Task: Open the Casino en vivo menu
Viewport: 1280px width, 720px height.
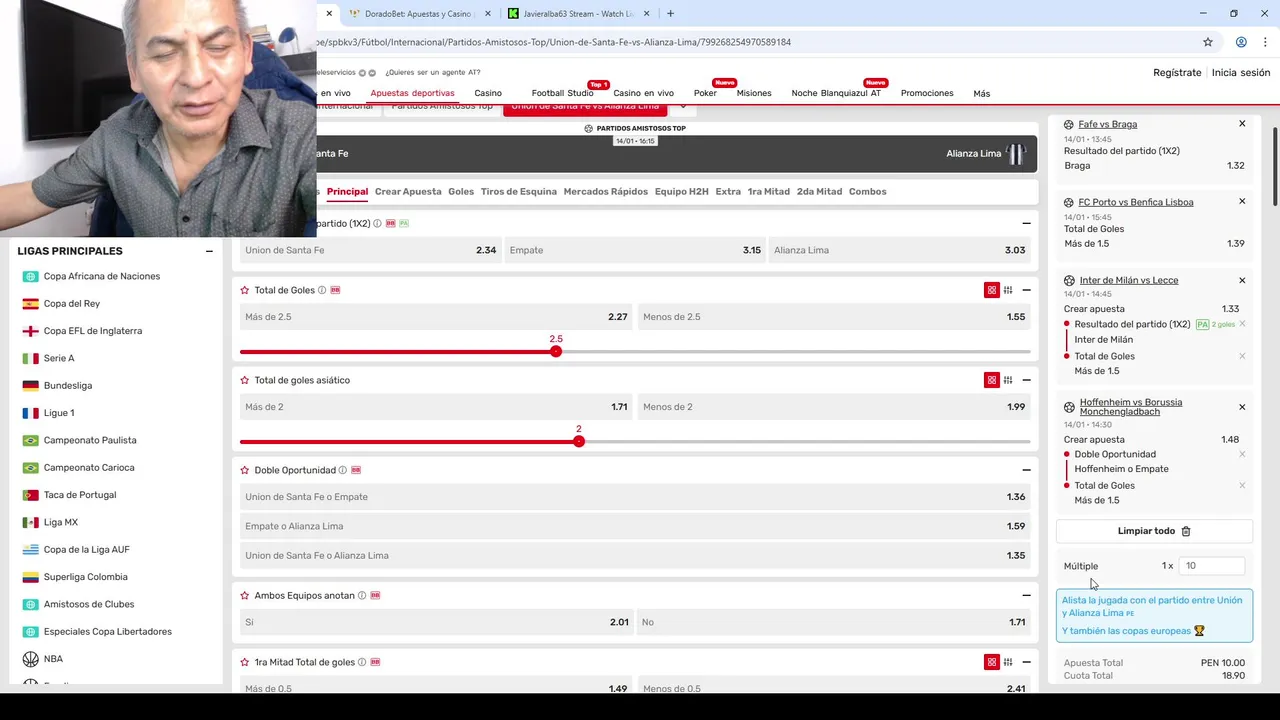Action: 644,93
